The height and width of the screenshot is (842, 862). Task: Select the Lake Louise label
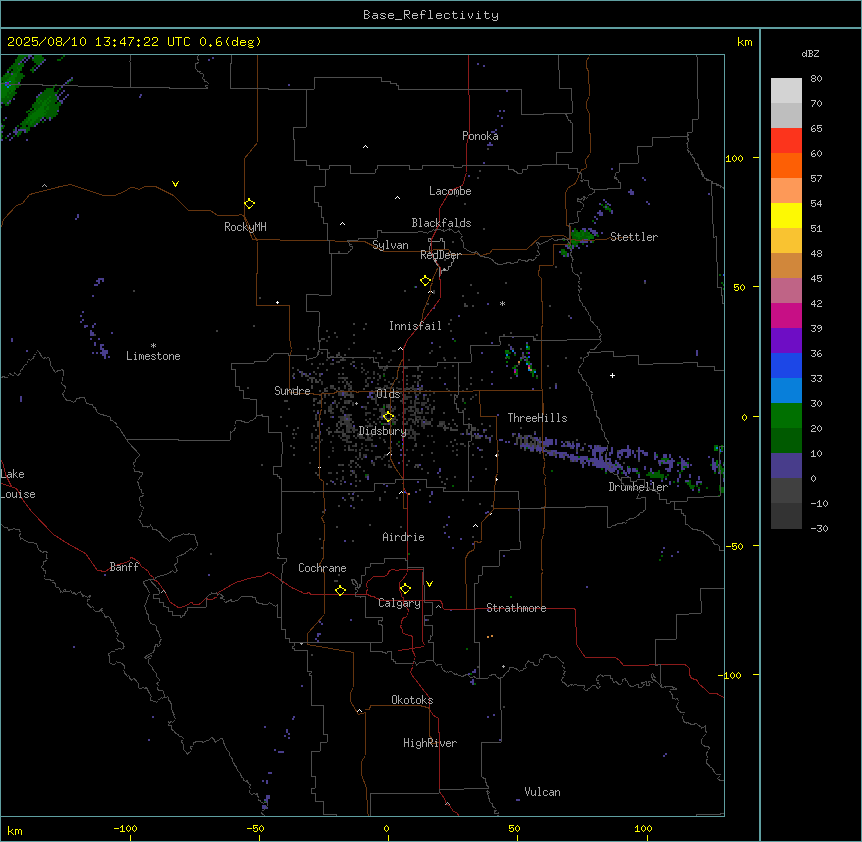pyautogui.click(x=17, y=484)
